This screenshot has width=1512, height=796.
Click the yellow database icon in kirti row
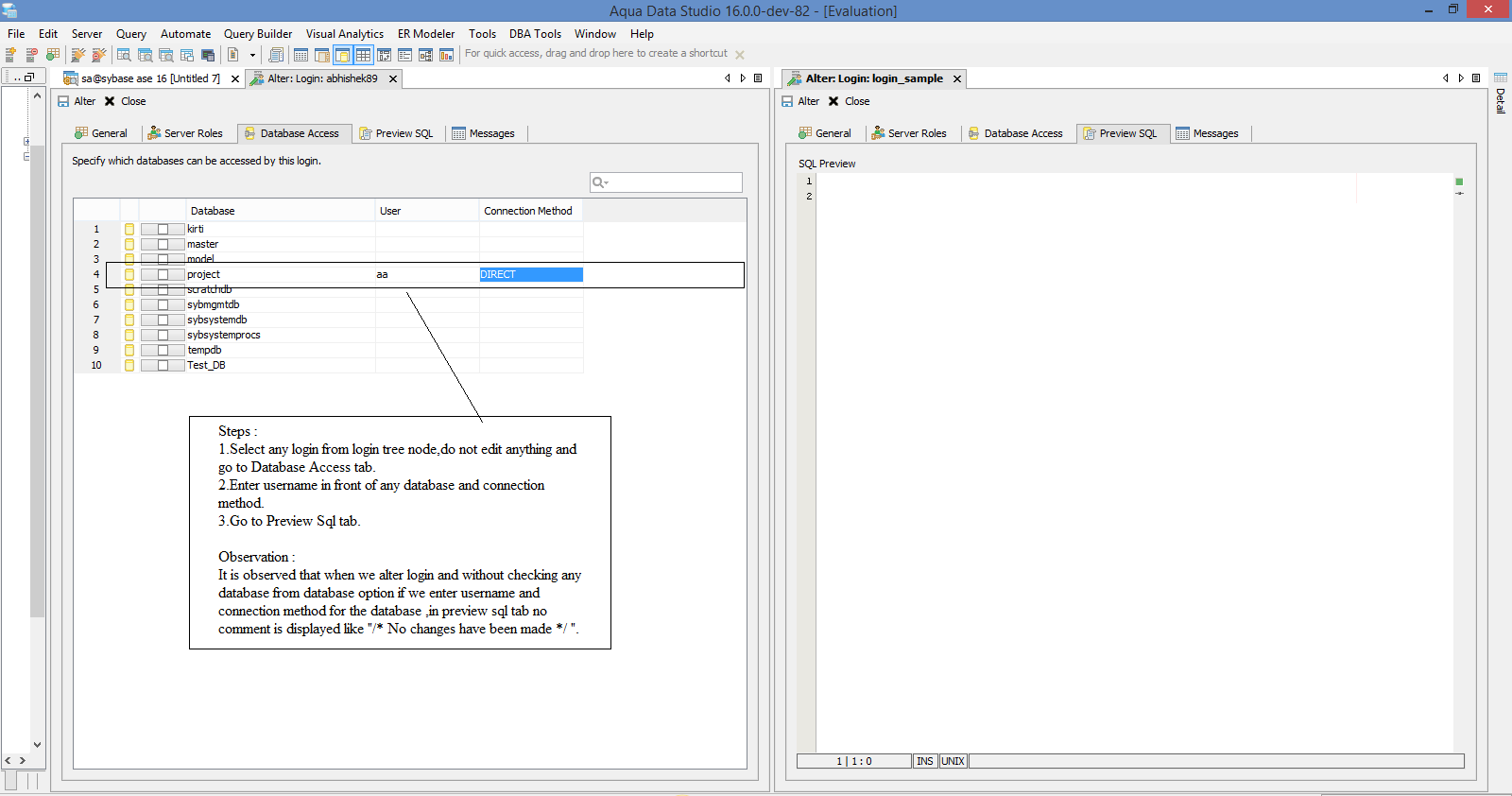(129, 229)
